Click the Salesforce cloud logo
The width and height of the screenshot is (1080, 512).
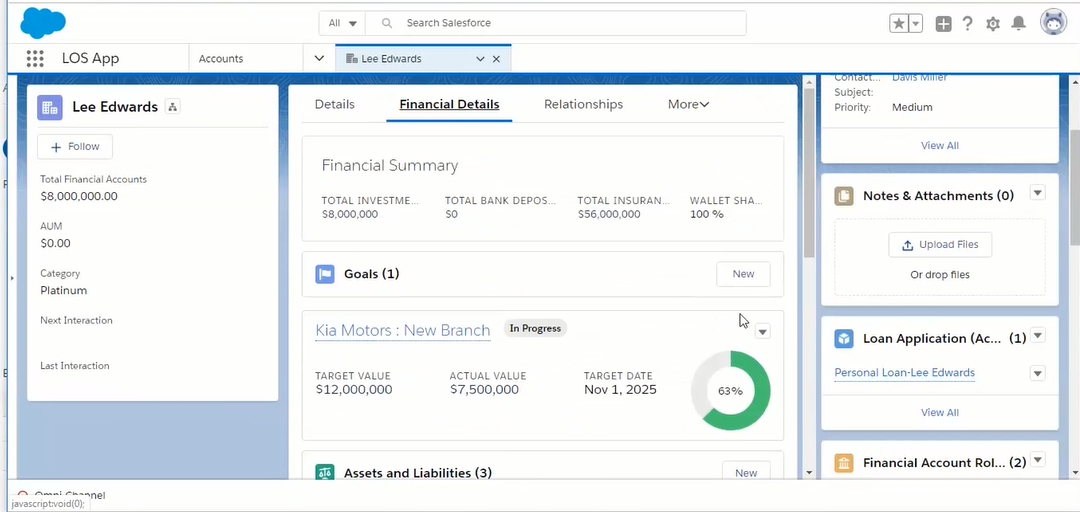[43, 23]
